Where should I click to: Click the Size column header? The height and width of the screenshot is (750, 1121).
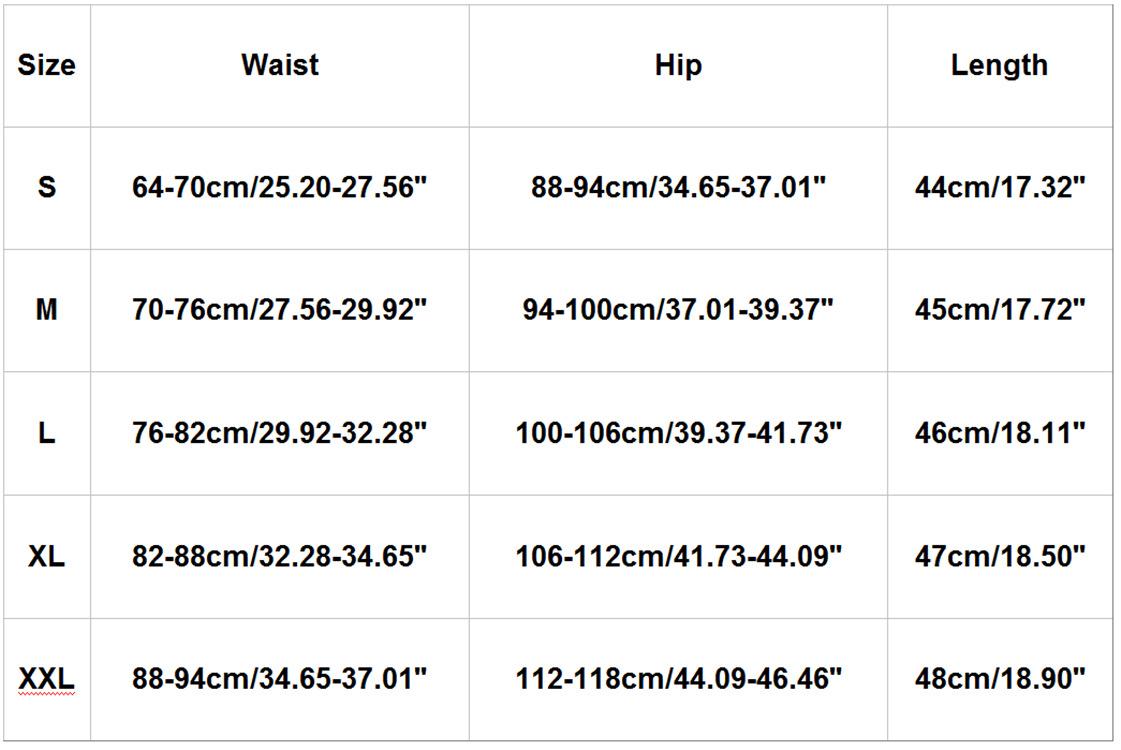point(46,66)
